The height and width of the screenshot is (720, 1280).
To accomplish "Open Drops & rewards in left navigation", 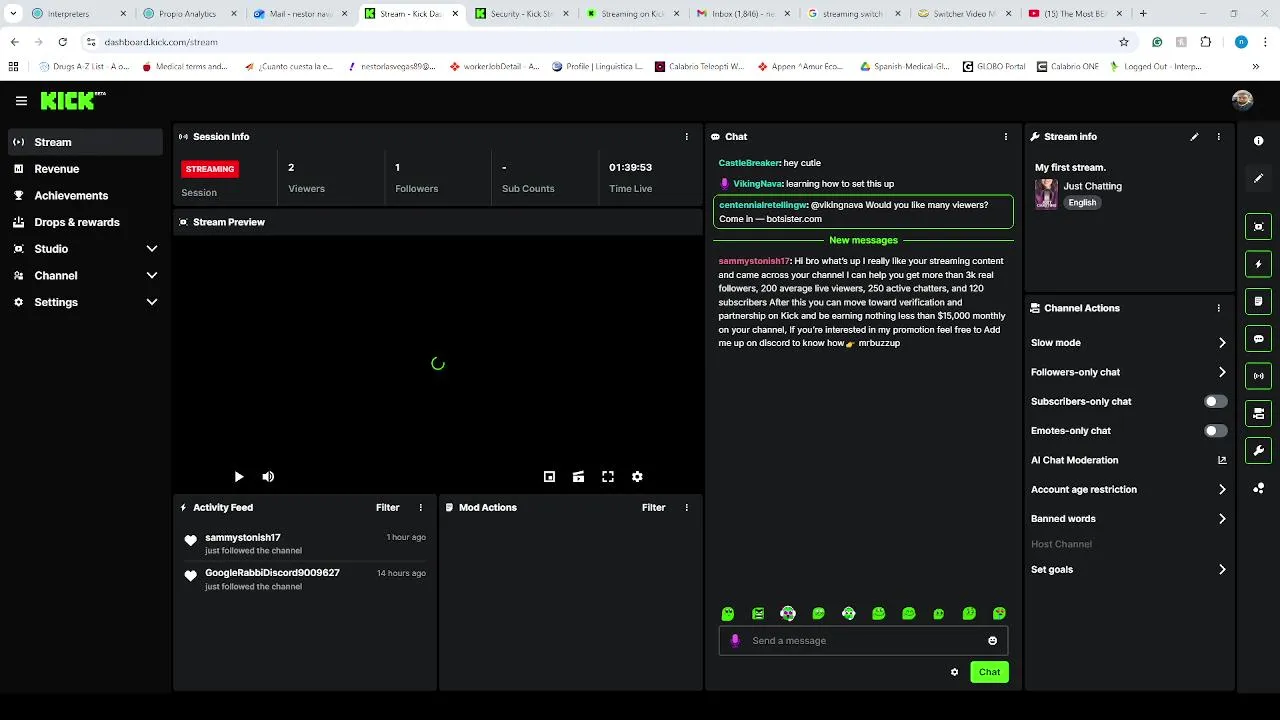I will pos(85,222).
